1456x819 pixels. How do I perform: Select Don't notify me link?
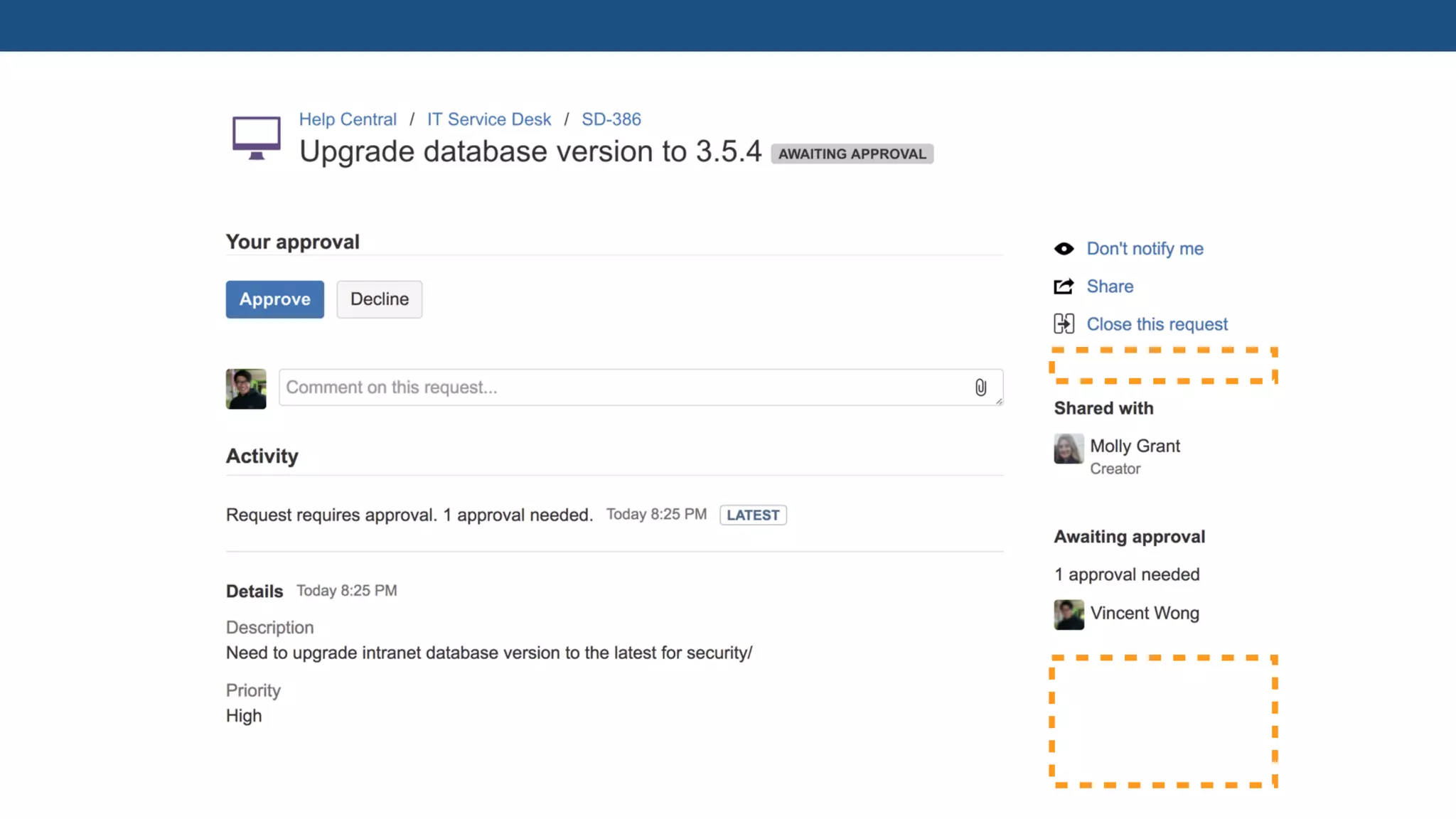coord(1145,249)
